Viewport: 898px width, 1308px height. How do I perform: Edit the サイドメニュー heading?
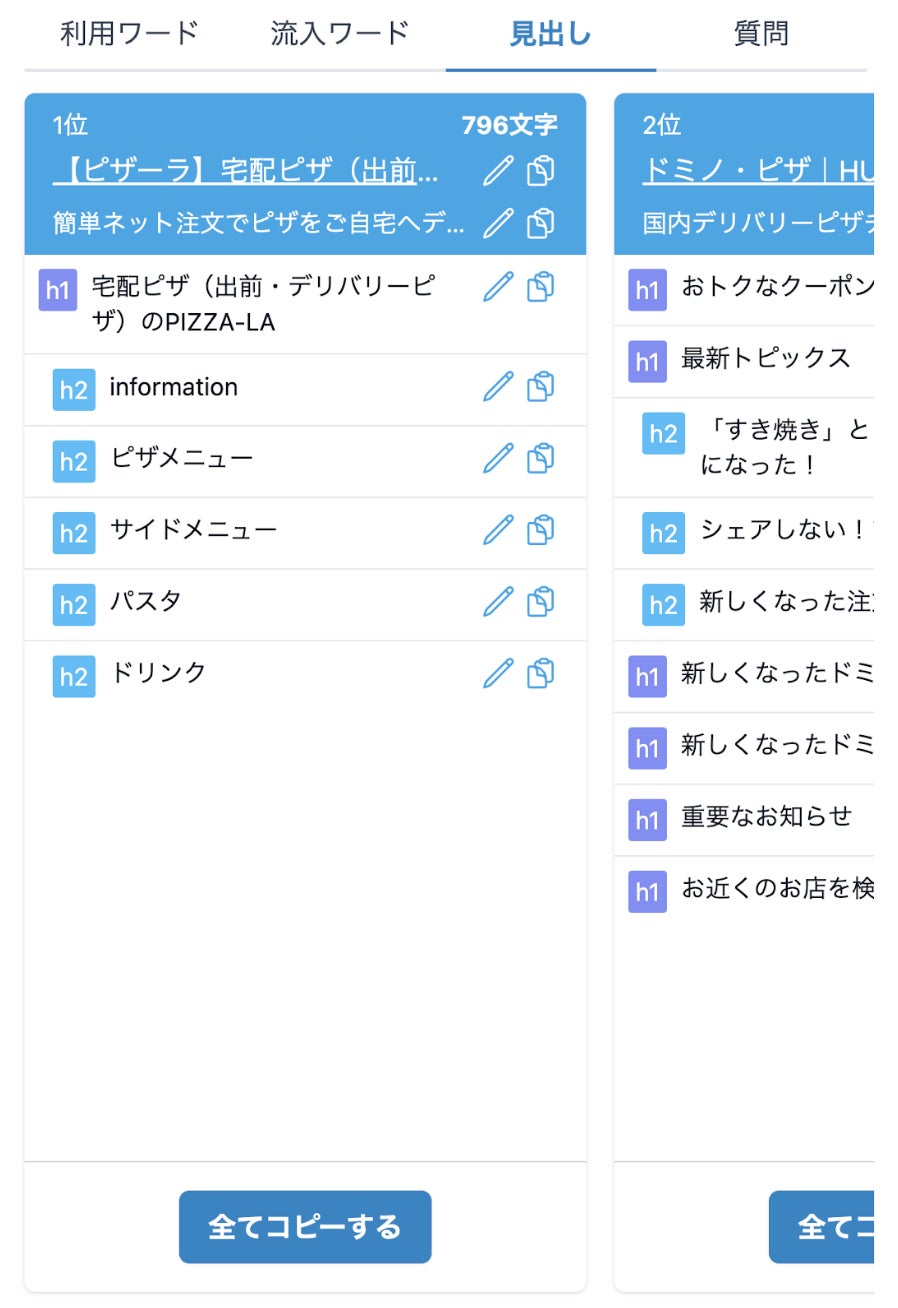(x=498, y=530)
